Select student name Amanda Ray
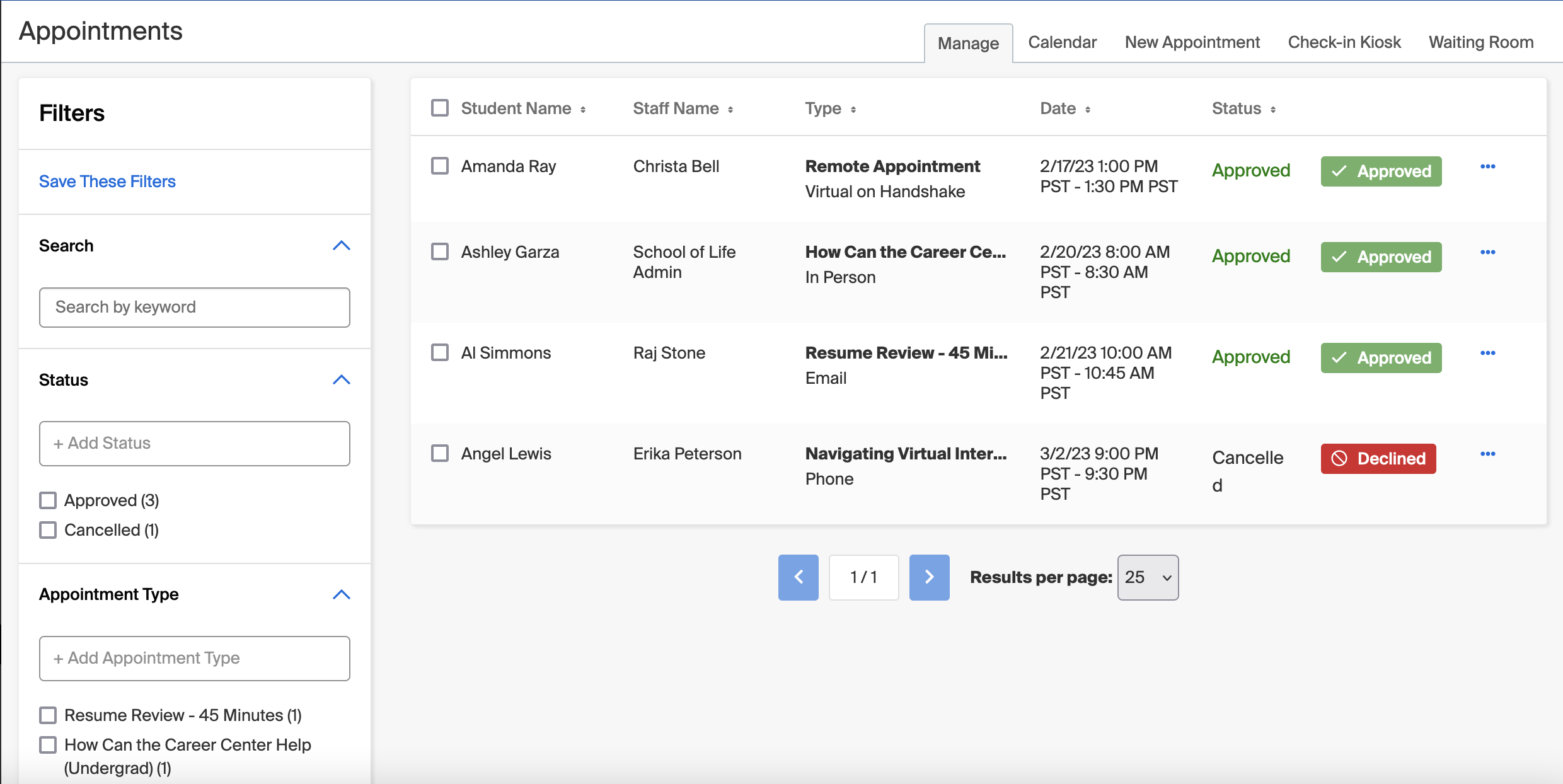The height and width of the screenshot is (784, 1563). click(x=509, y=166)
